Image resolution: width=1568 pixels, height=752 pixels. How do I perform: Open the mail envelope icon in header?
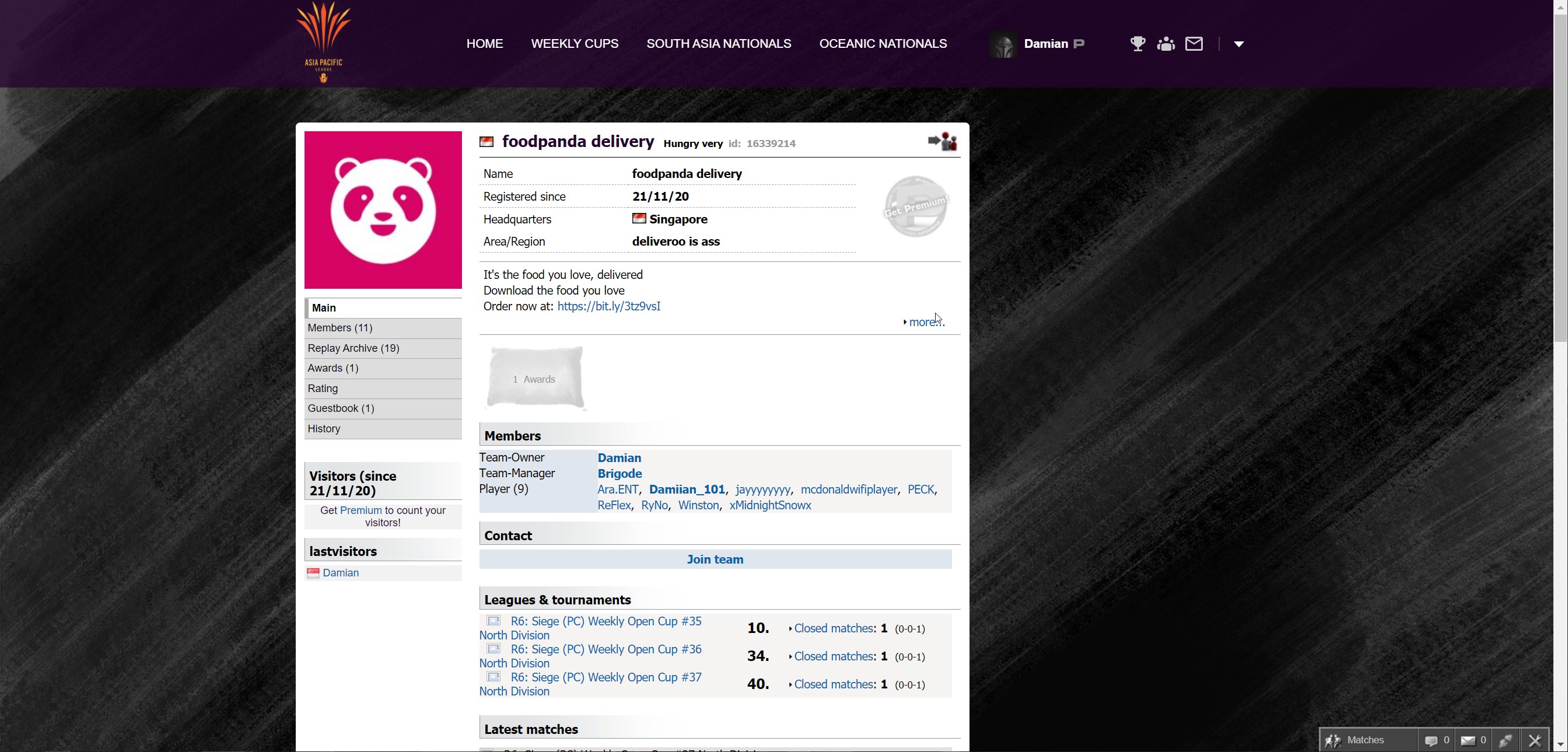point(1193,44)
